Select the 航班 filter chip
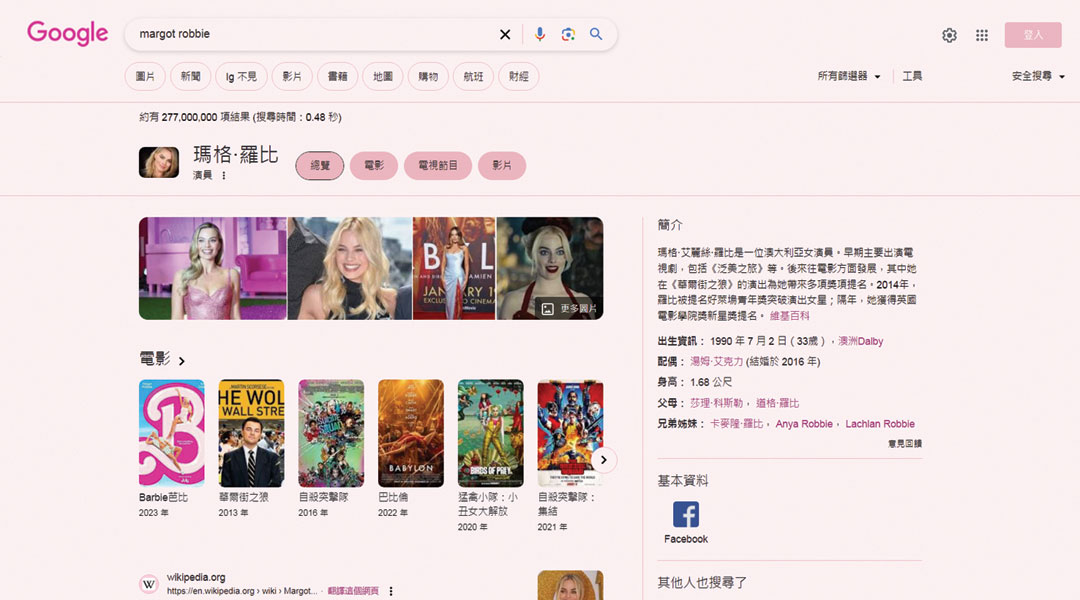This screenshot has height=600, width=1080. 473,76
